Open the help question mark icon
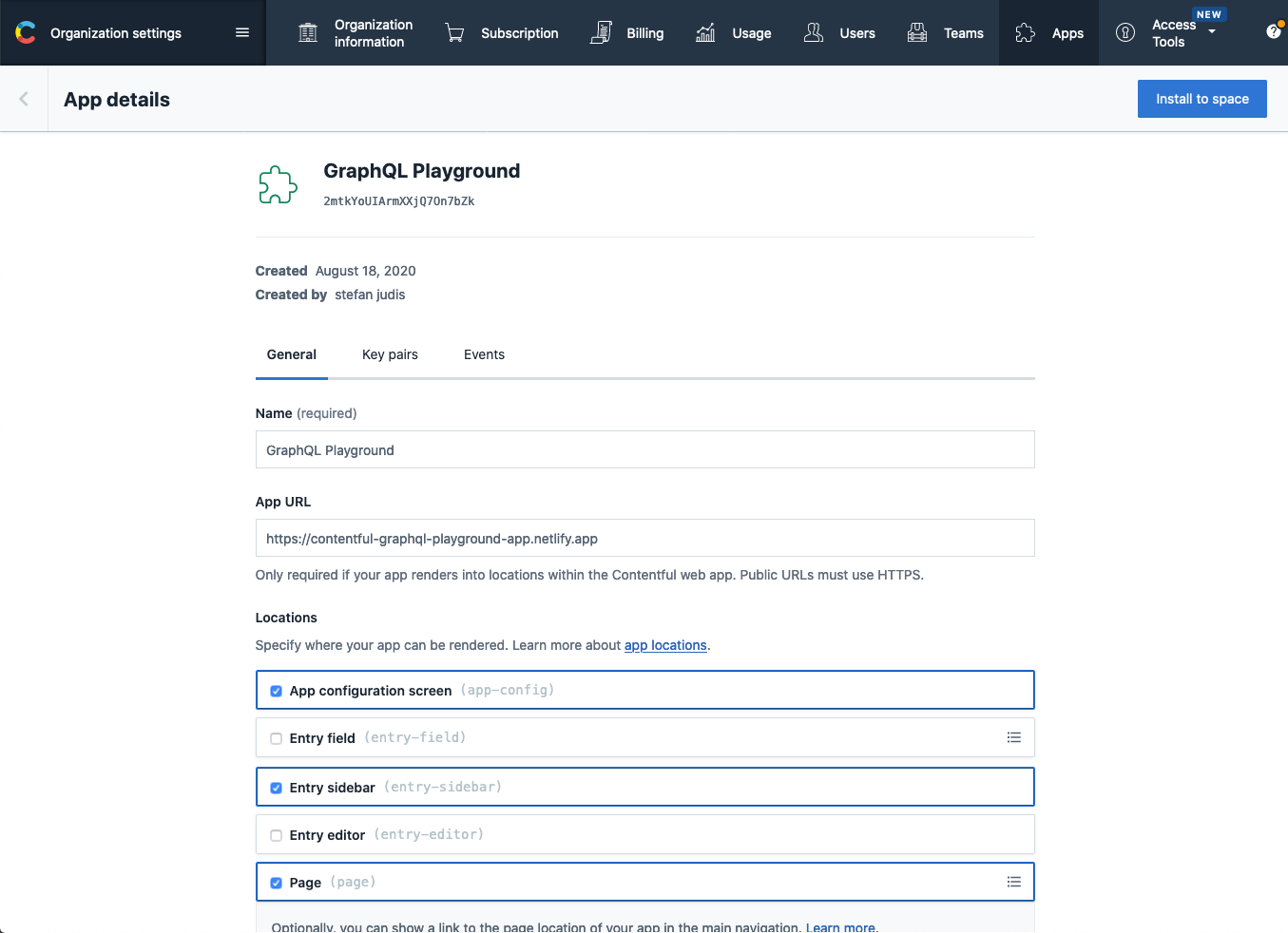The height and width of the screenshot is (933, 1288). pos(1274,31)
